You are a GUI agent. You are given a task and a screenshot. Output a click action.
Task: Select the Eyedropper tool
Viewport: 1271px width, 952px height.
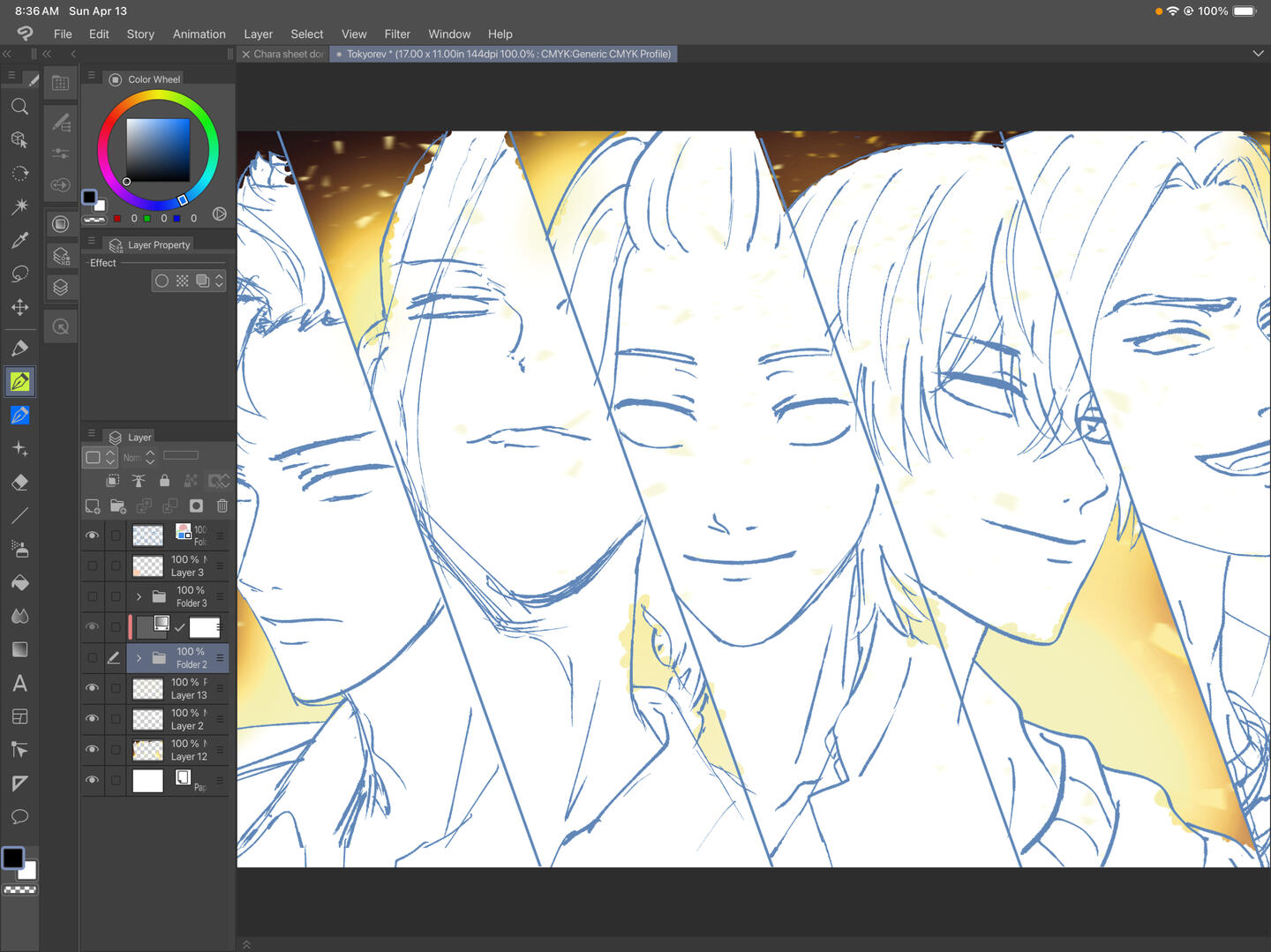pyautogui.click(x=19, y=240)
